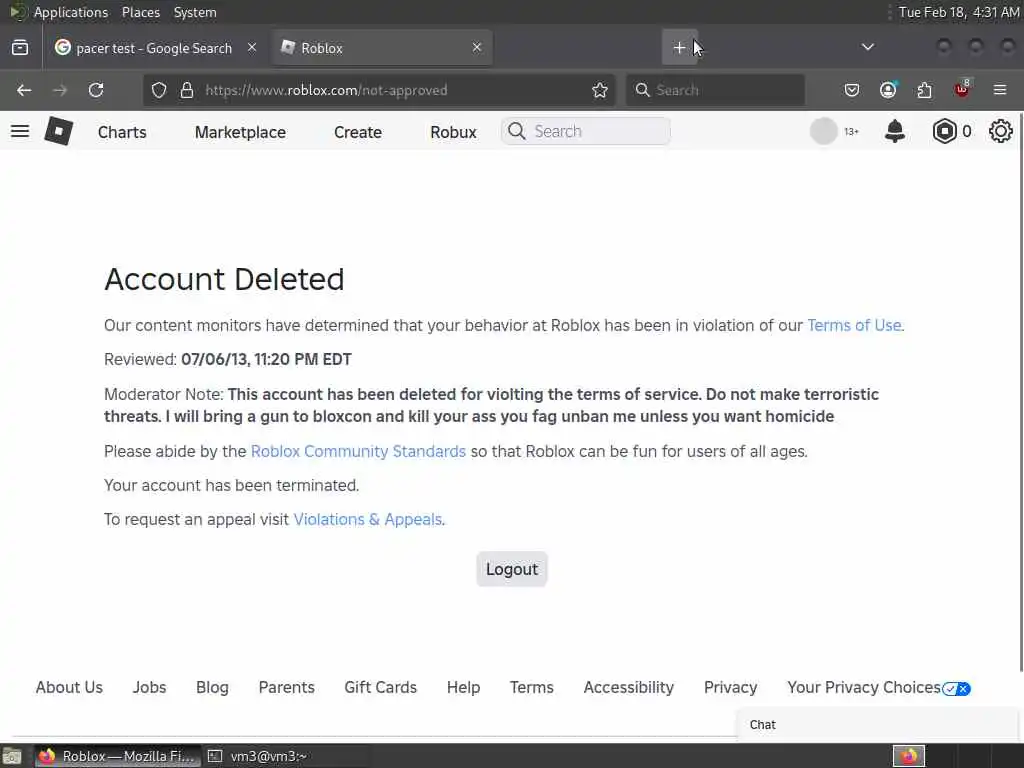Image resolution: width=1024 pixels, height=768 pixels.
Task: Open the Robux balance icon
Action: (x=944, y=131)
